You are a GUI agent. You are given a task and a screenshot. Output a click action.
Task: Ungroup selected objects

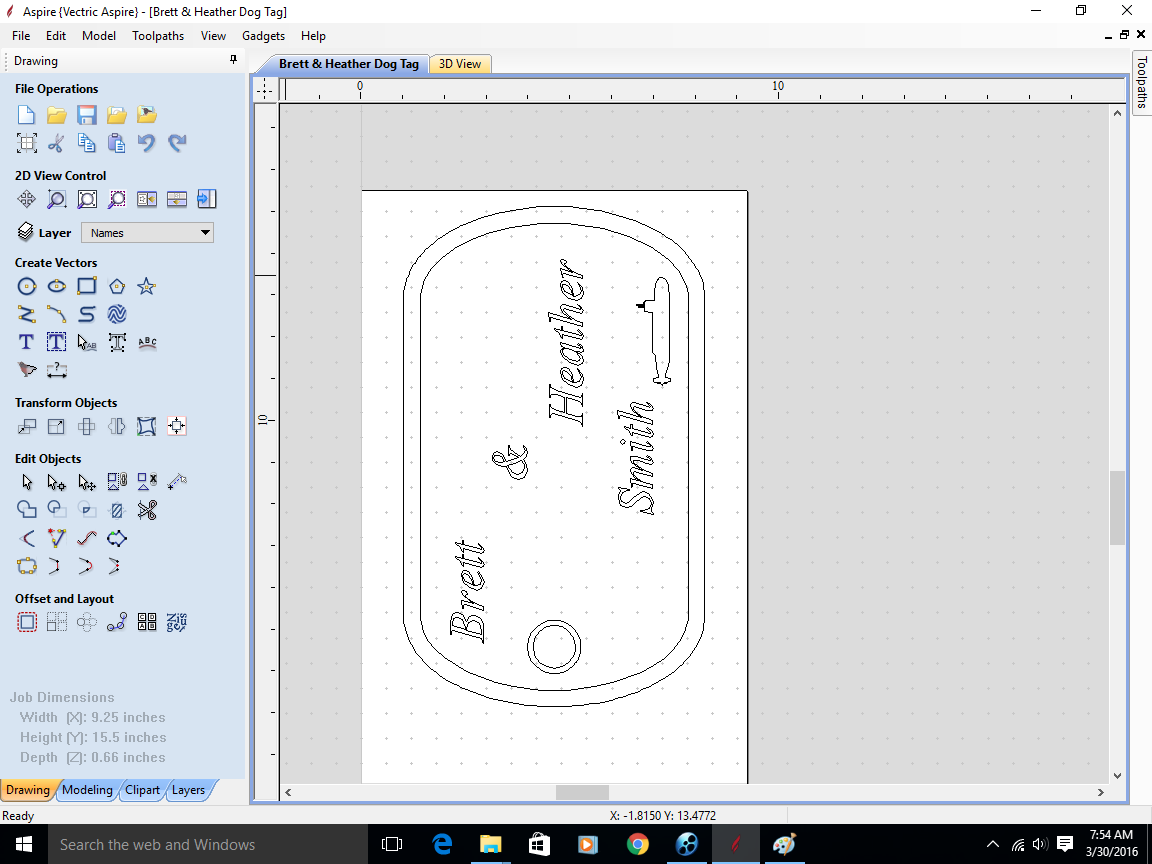[147, 482]
